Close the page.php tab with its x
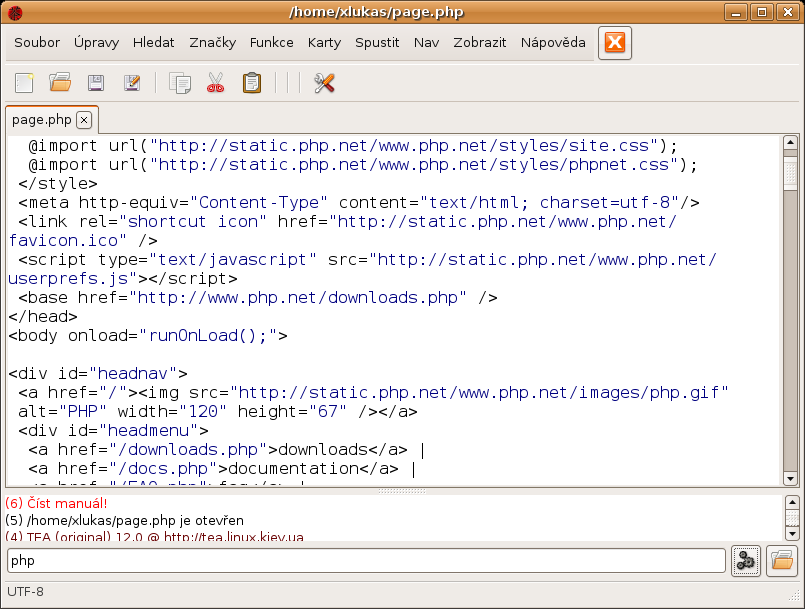805x609 pixels. point(84,120)
